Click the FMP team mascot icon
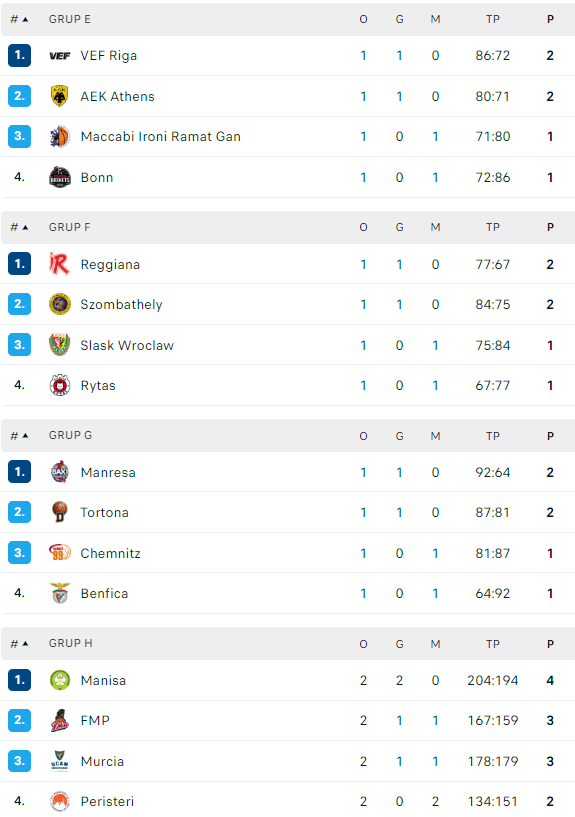This screenshot has width=575, height=817. pos(59,720)
